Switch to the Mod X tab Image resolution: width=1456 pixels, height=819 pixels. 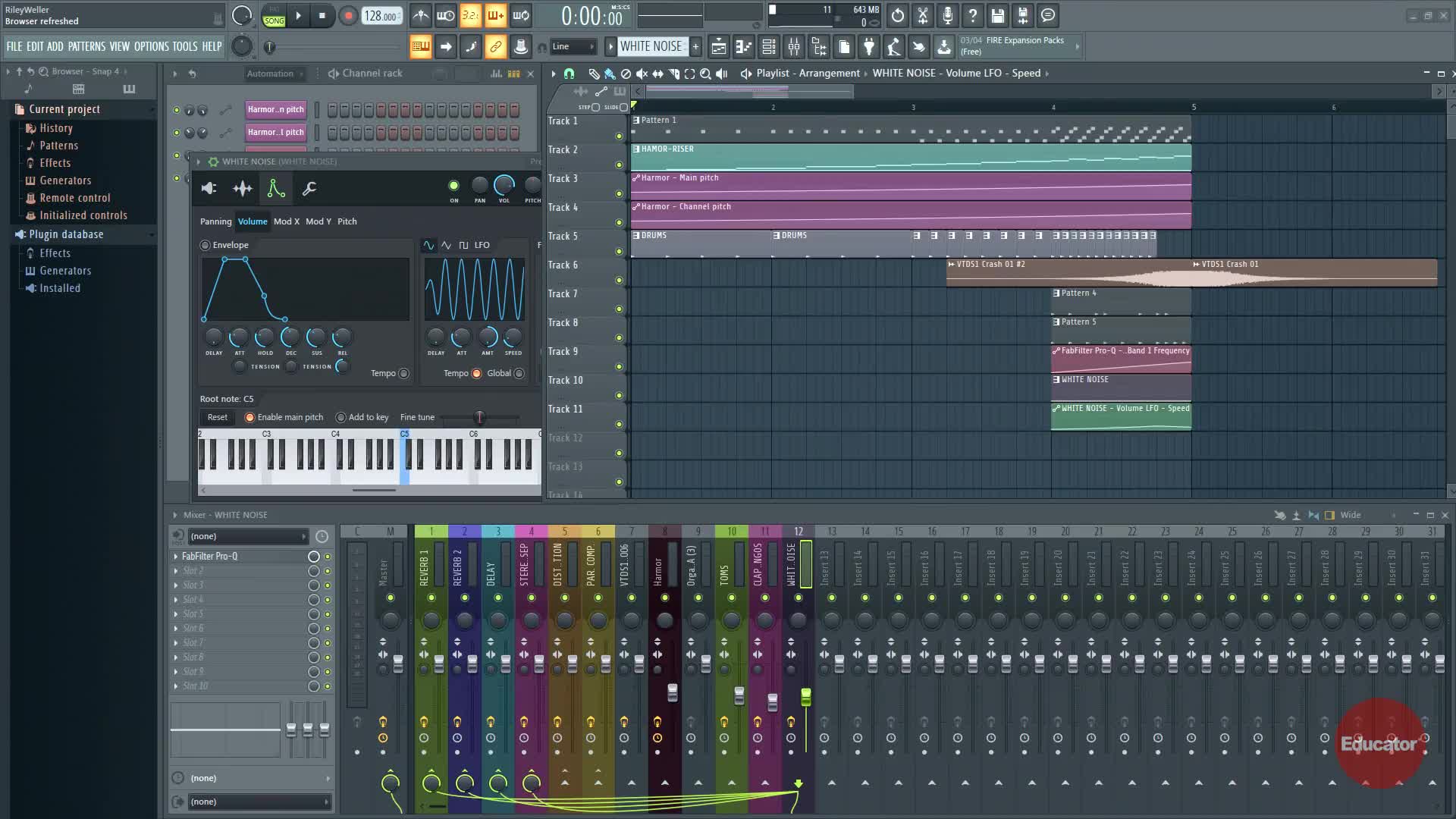click(286, 221)
